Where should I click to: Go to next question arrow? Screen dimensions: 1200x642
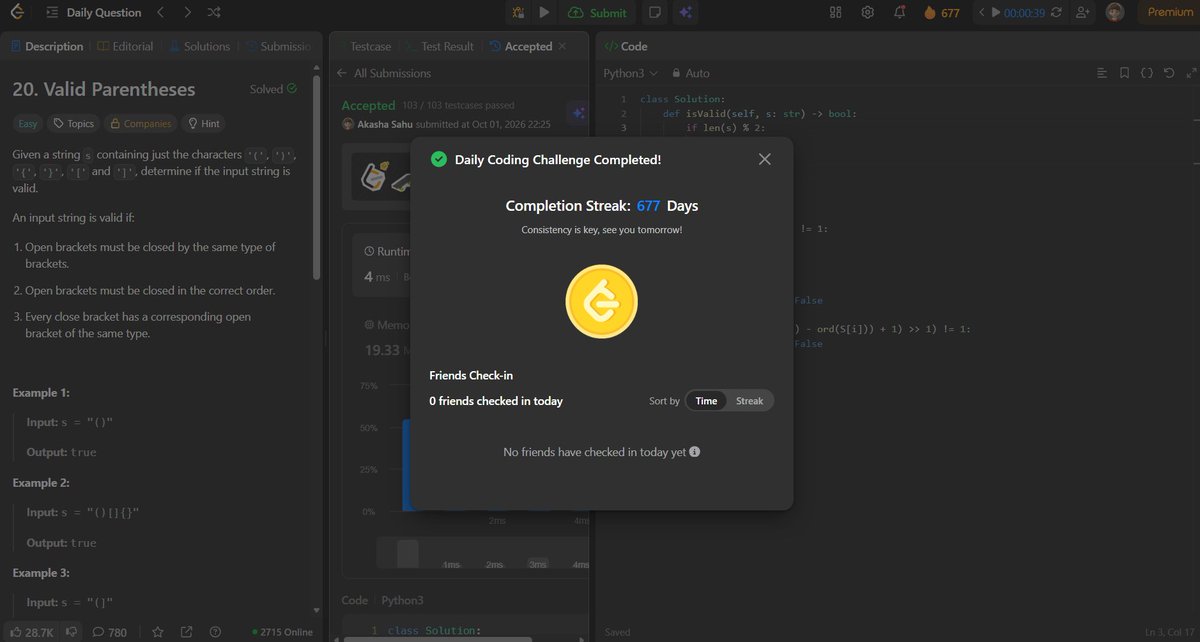tap(187, 13)
